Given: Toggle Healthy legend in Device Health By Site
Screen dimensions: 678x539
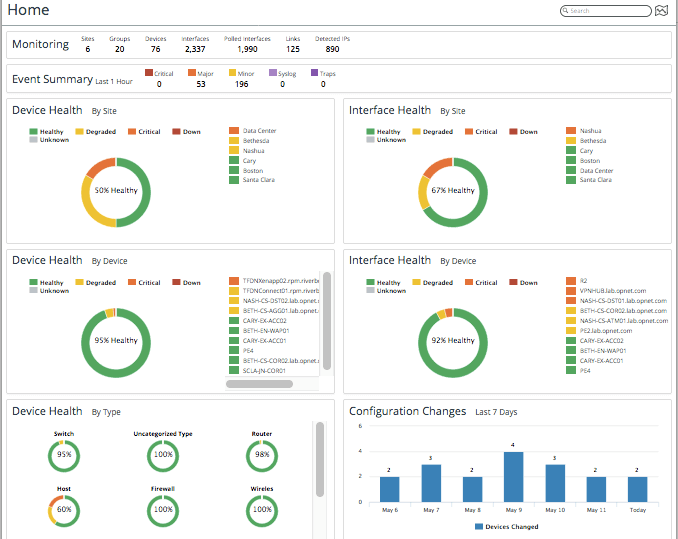Looking at the screenshot, I should pyautogui.click(x=46, y=132).
